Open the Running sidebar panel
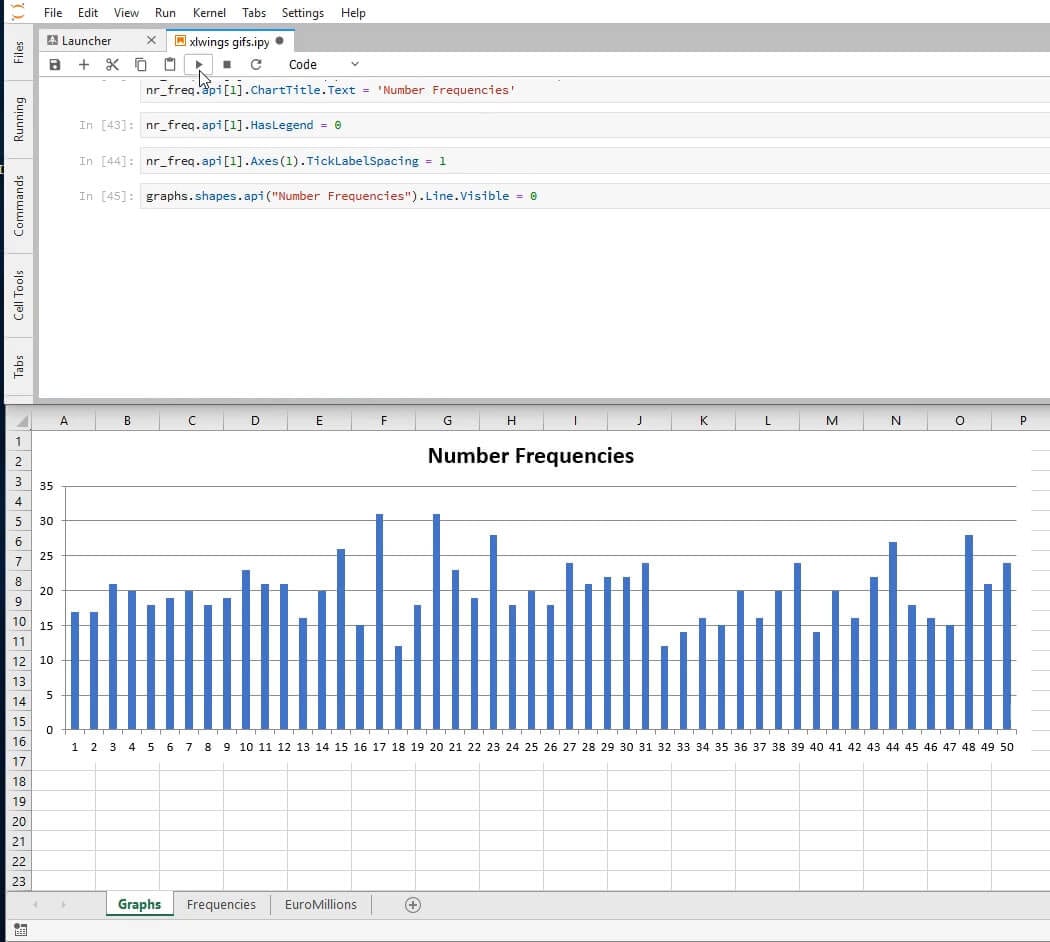 point(19,119)
